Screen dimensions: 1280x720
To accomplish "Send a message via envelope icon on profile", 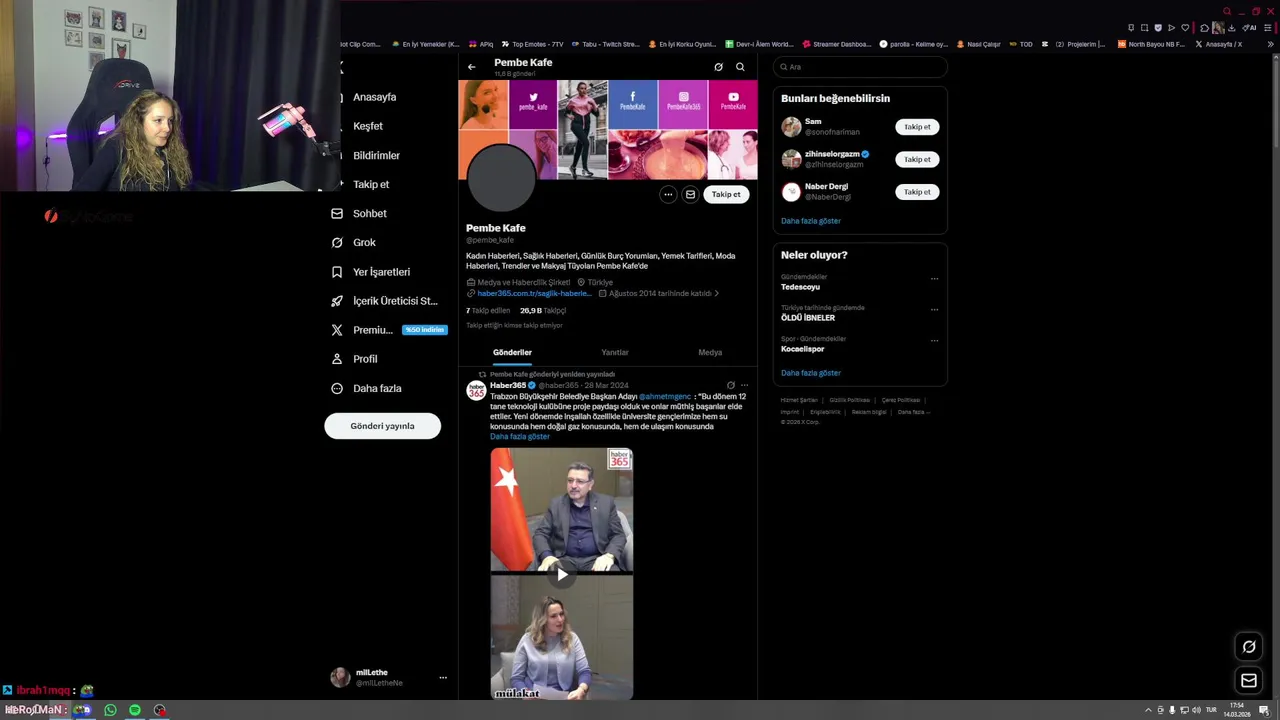I will (x=690, y=194).
